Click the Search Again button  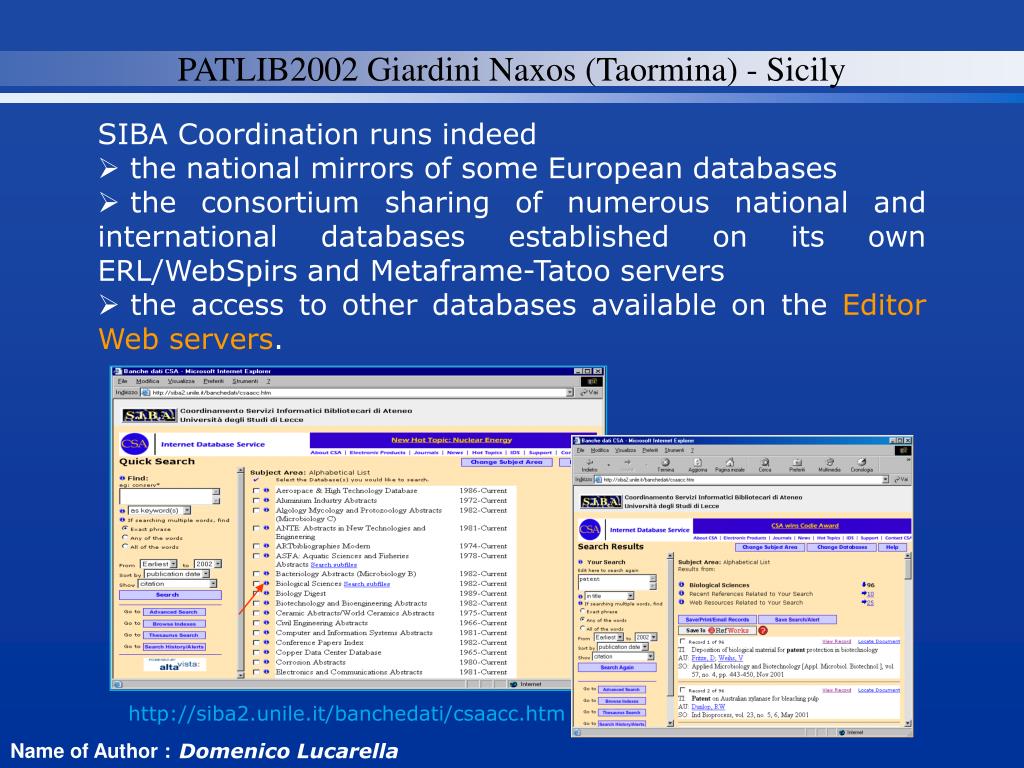(617, 667)
